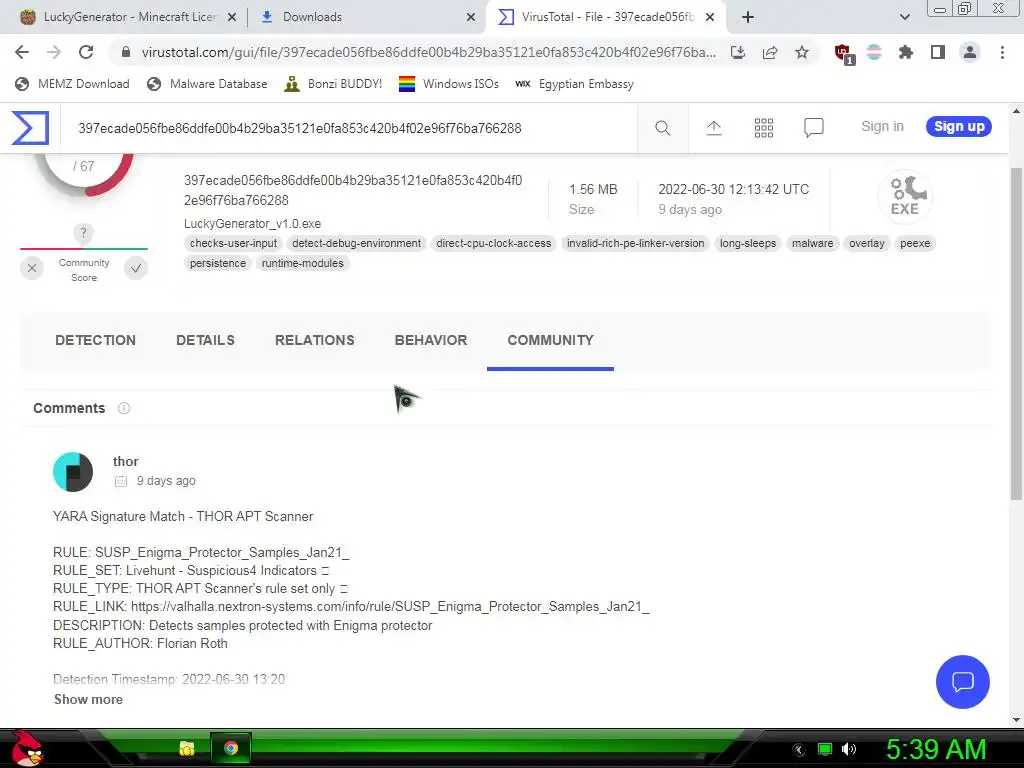Viewport: 1024px width, 768px height.
Task: Reload the current page
Action: point(86,52)
